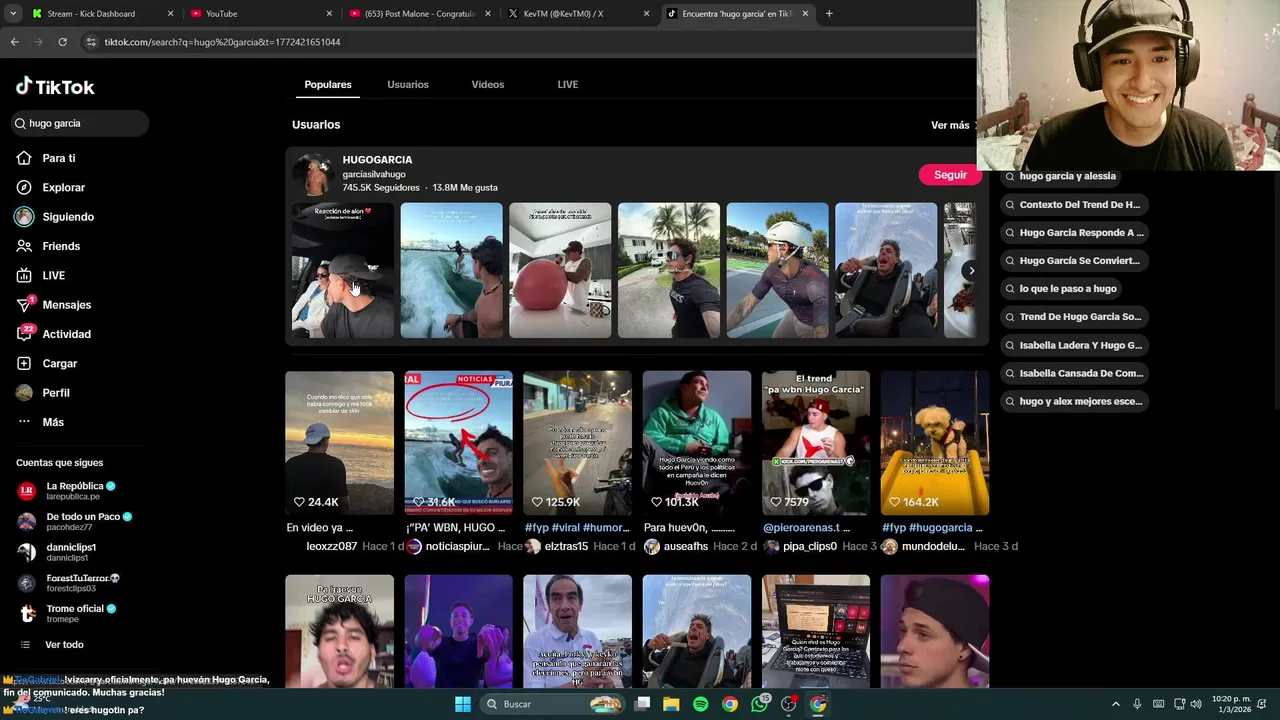Open WhatsApp from the taskbar

(759, 704)
